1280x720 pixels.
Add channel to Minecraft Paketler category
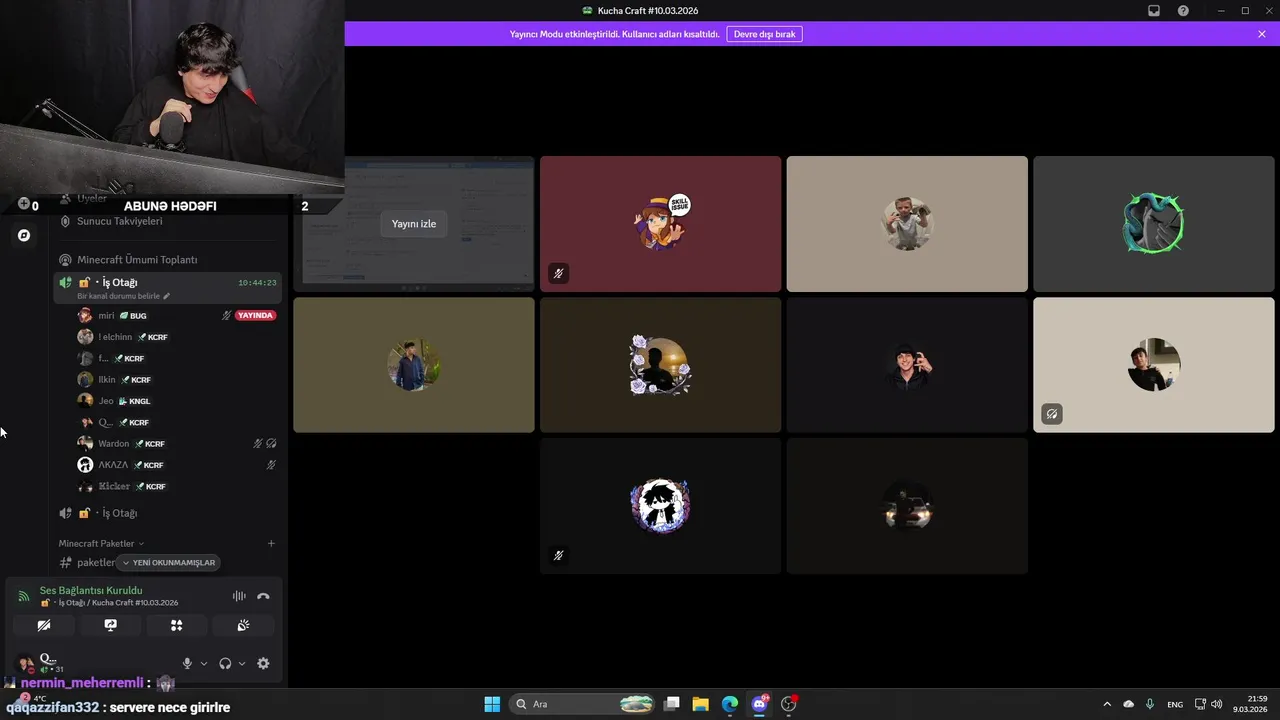click(x=271, y=543)
